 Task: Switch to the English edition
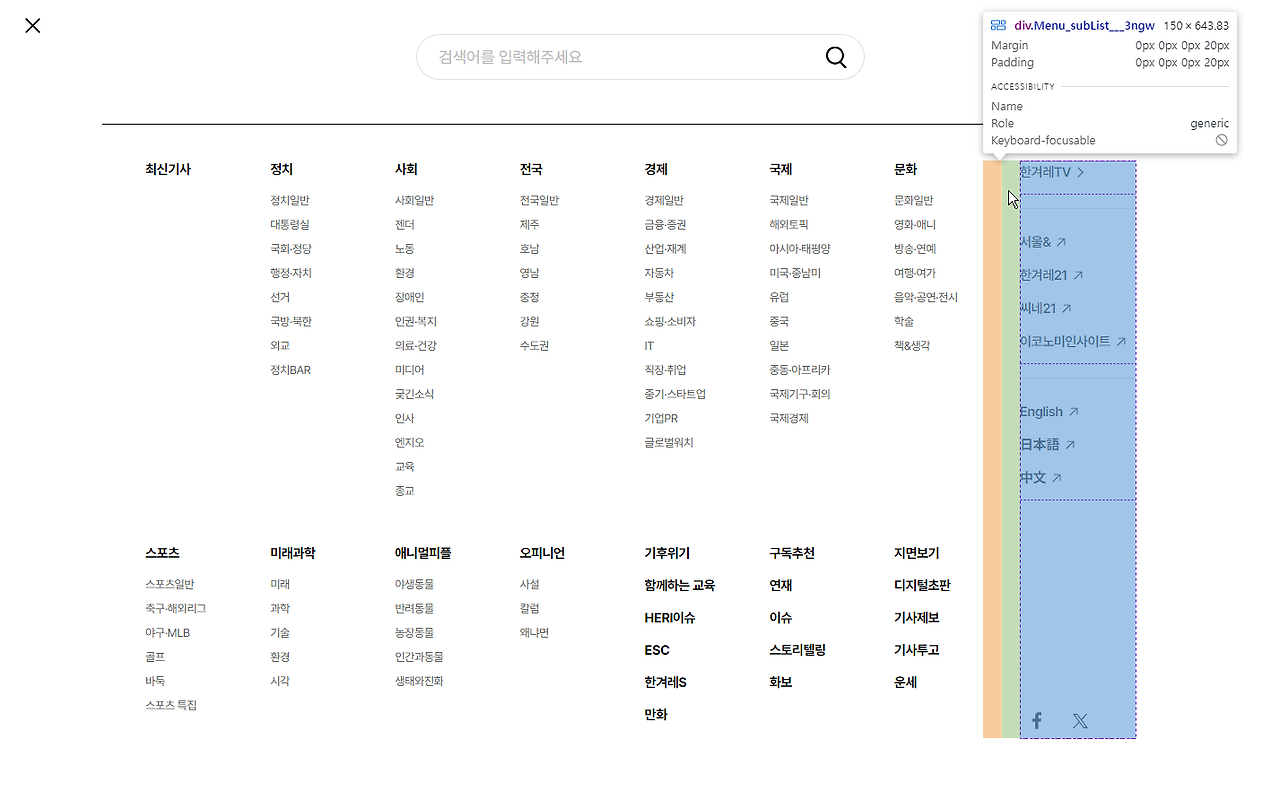(1049, 411)
